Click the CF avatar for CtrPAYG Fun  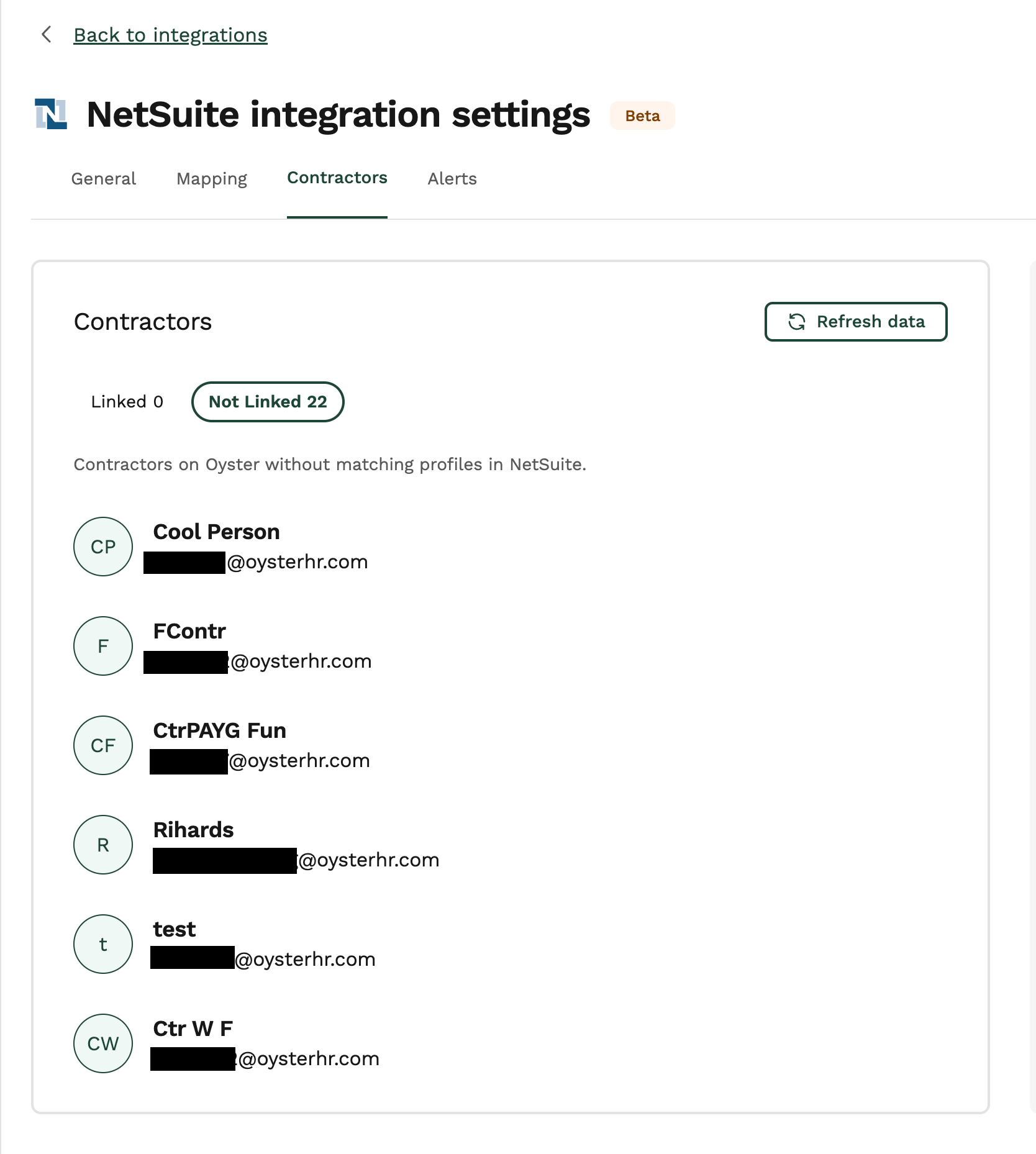pyautogui.click(x=103, y=745)
